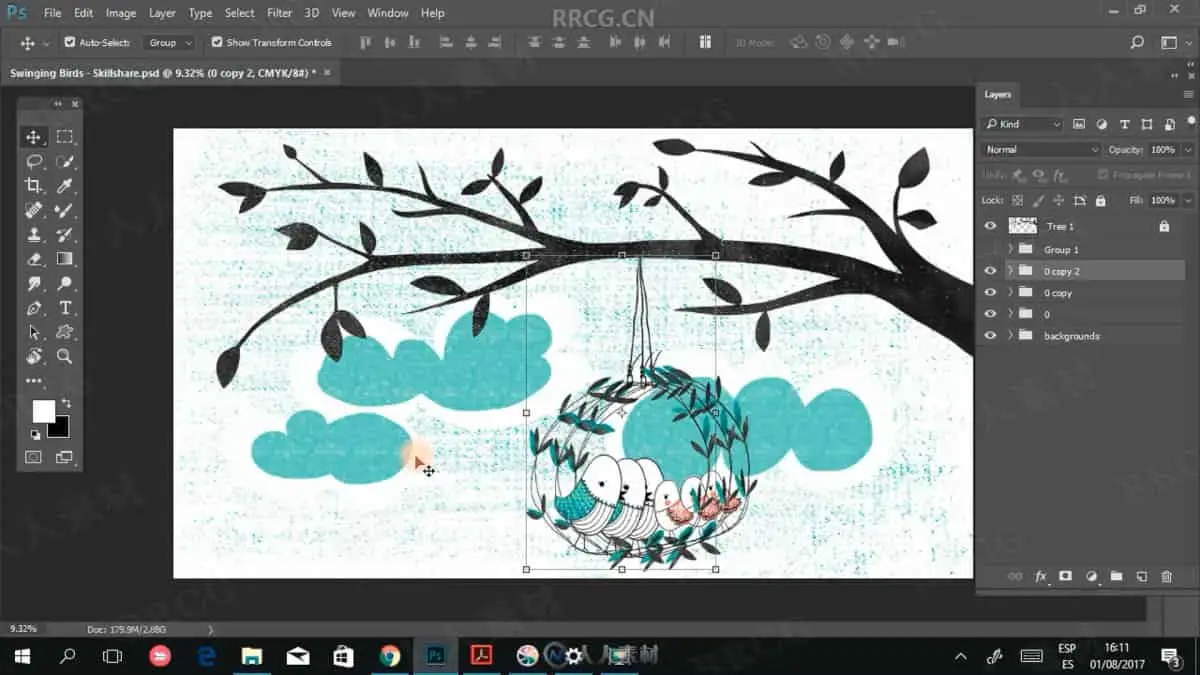The height and width of the screenshot is (675, 1200).
Task: Open the Window menu
Action: point(387,13)
